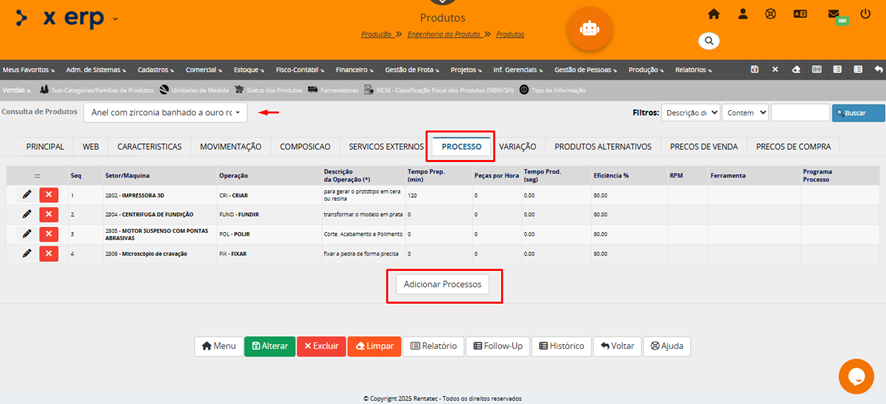
Task: Open the Contem filter condition dropdown
Action: [745, 113]
